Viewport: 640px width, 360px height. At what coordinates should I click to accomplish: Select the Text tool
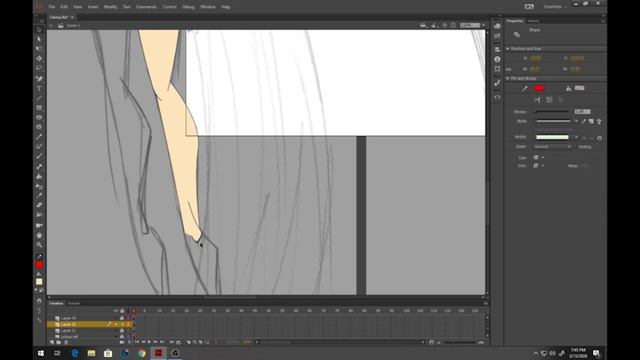pos(39,88)
